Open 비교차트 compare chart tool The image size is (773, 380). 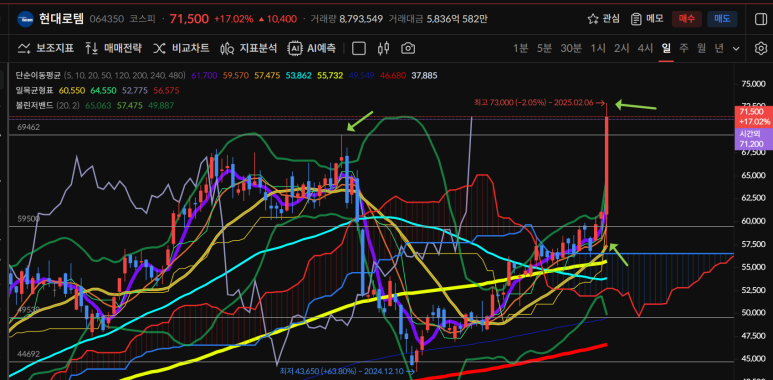[181, 48]
